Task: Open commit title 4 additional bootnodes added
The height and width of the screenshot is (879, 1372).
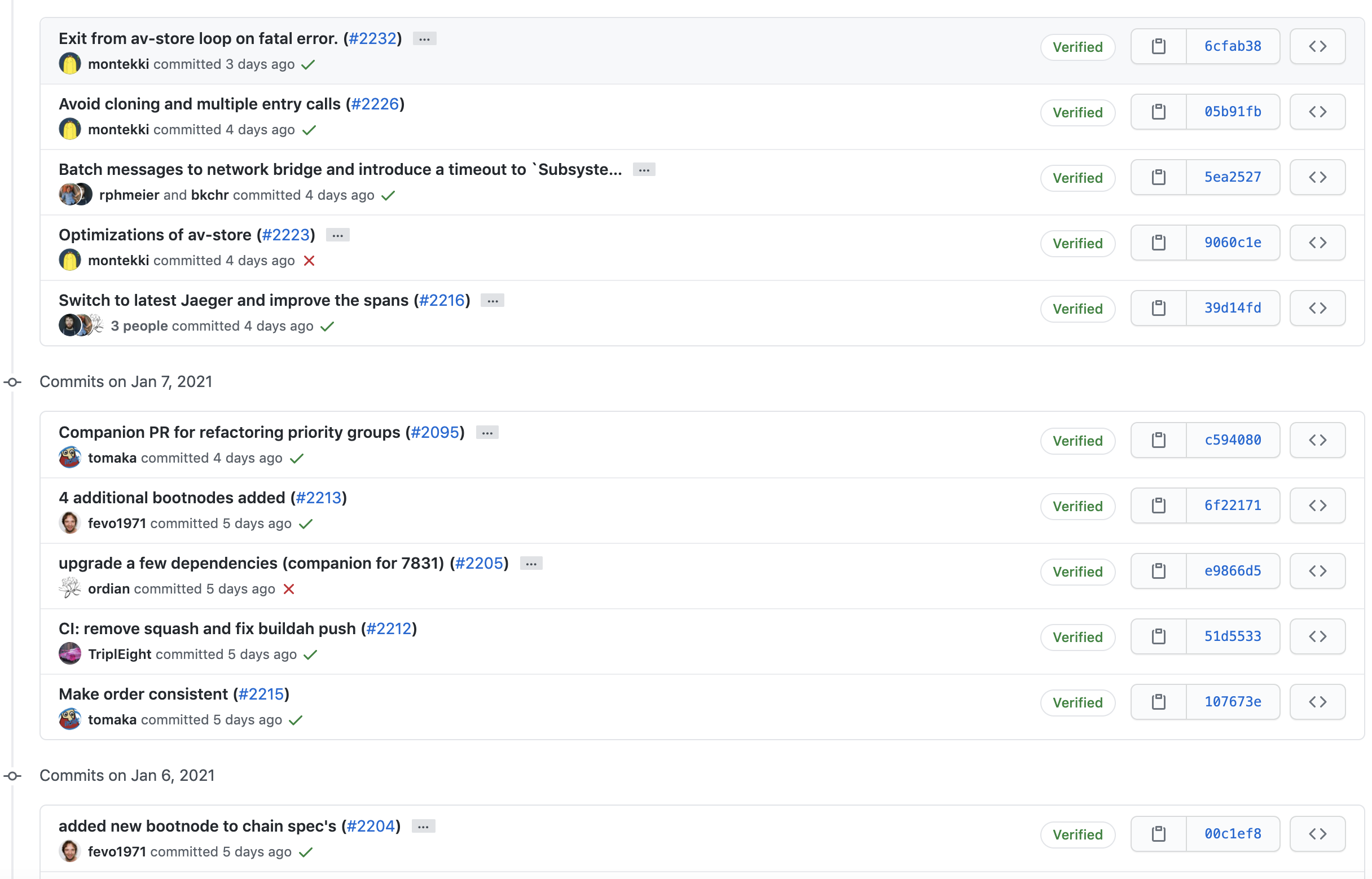Action: coord(171,498)
